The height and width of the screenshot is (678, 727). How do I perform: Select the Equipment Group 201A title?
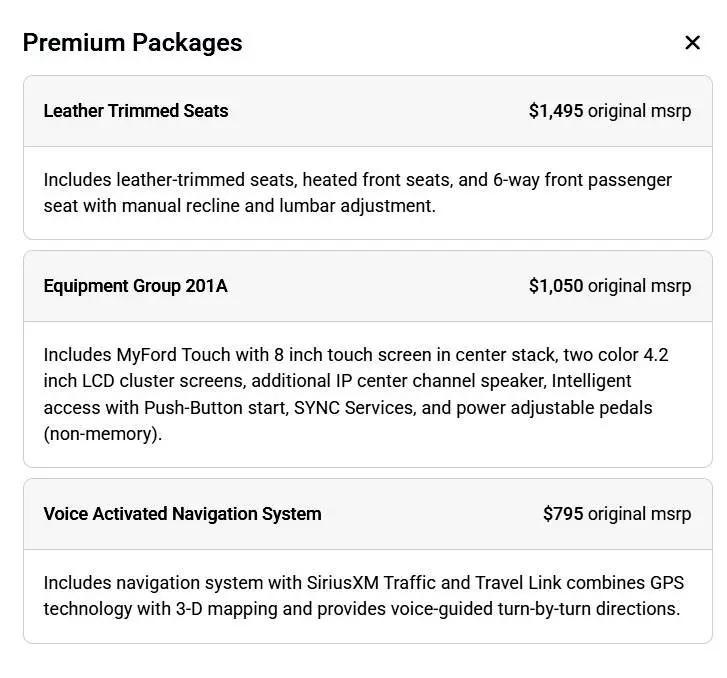pos(135,286)
